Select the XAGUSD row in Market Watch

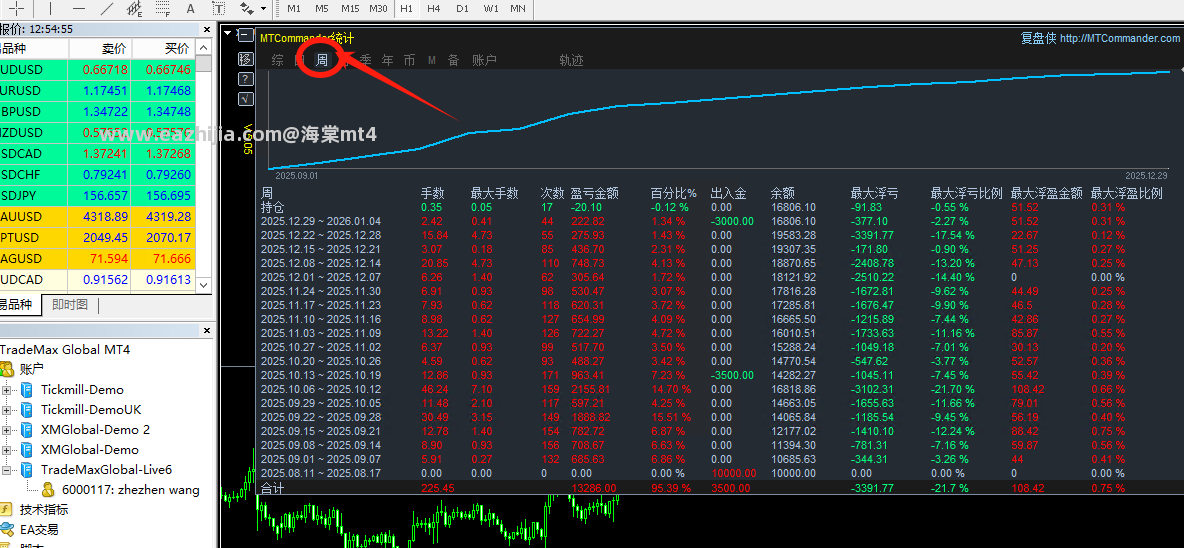[97, 258]
